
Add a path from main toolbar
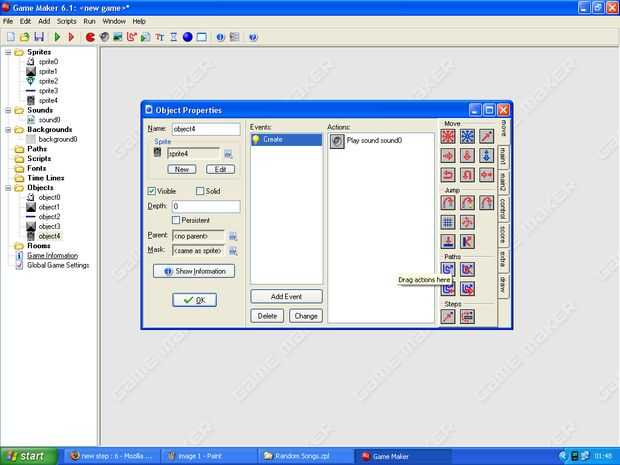132,37
